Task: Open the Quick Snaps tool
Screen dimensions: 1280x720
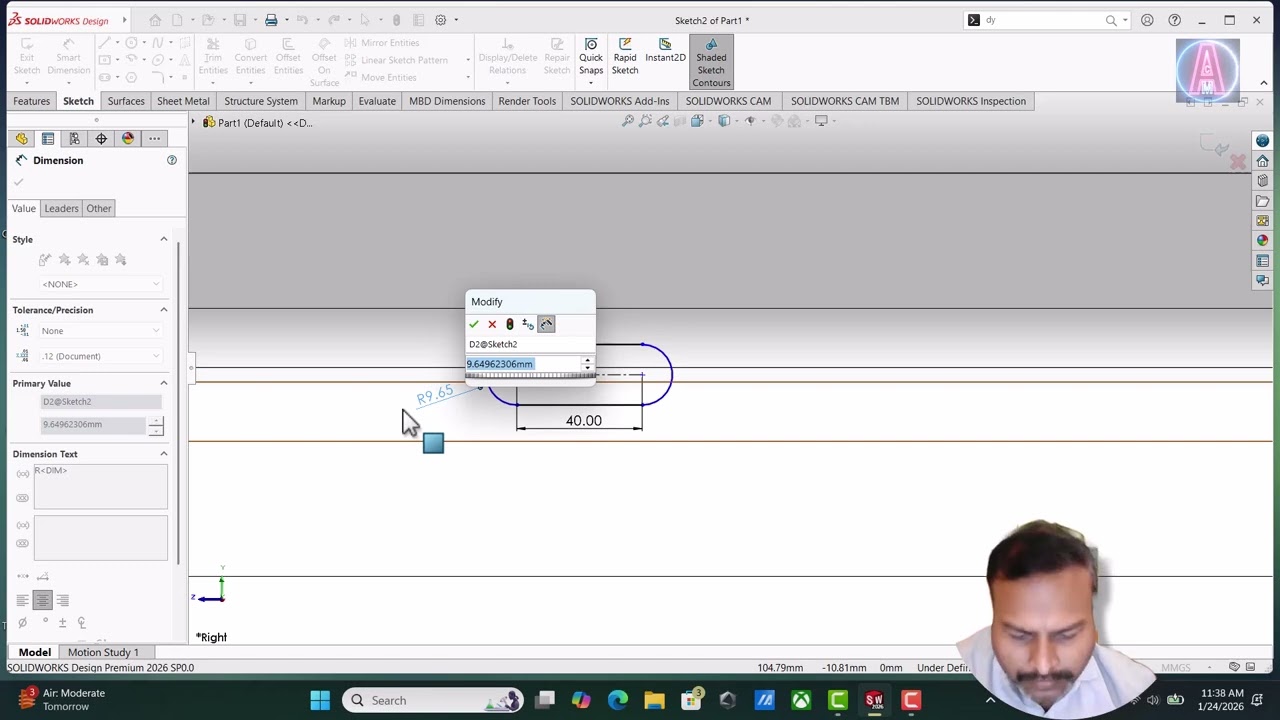Action: [591, 57]
